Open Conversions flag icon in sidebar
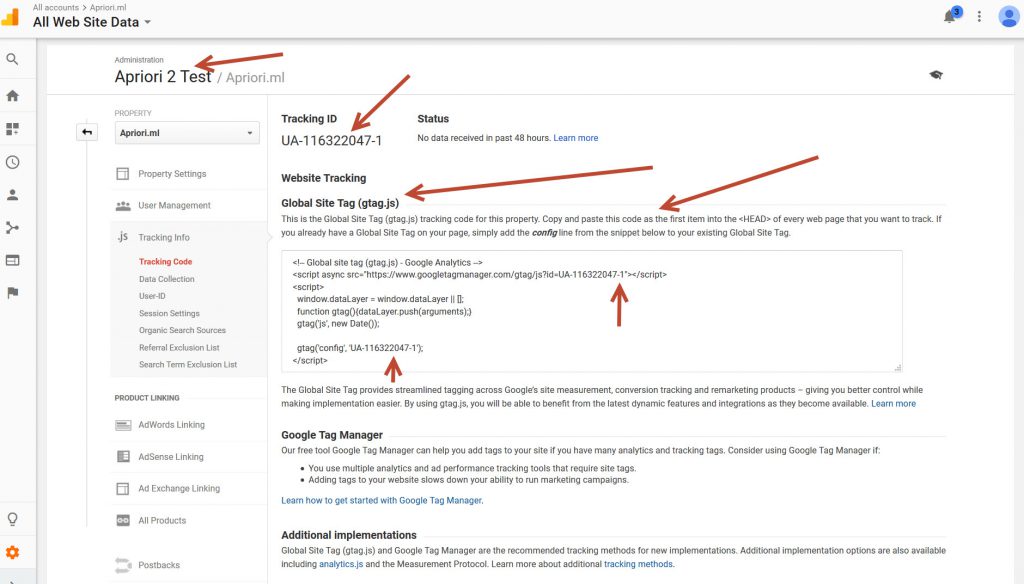The width and height of the screenshot is (1024, 584). pos(13,293)
